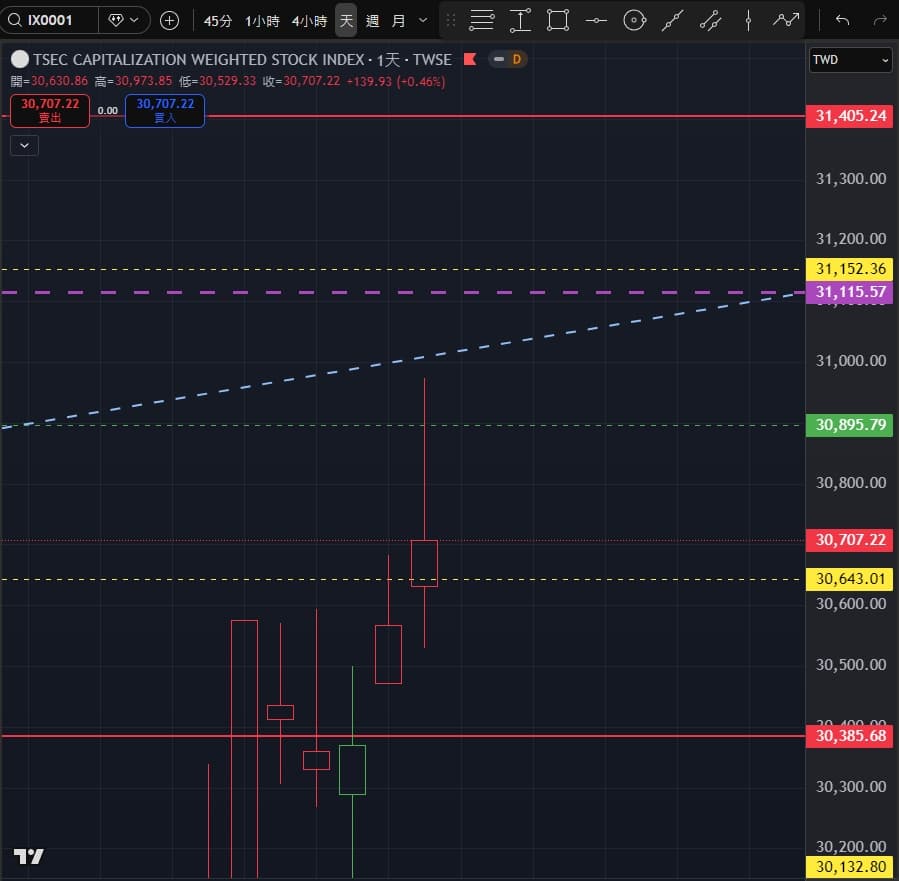Select the circle drawing tool

[634, 21]
